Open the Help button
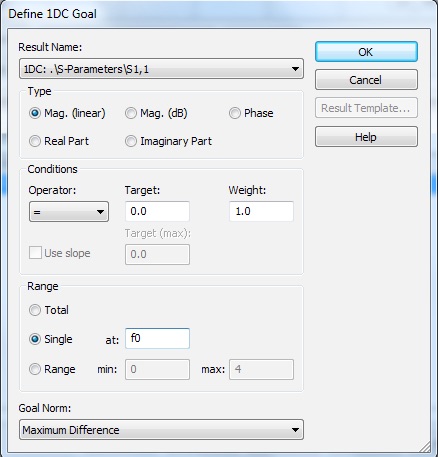Viewport: 438px width, 457px height. [366, 137]
